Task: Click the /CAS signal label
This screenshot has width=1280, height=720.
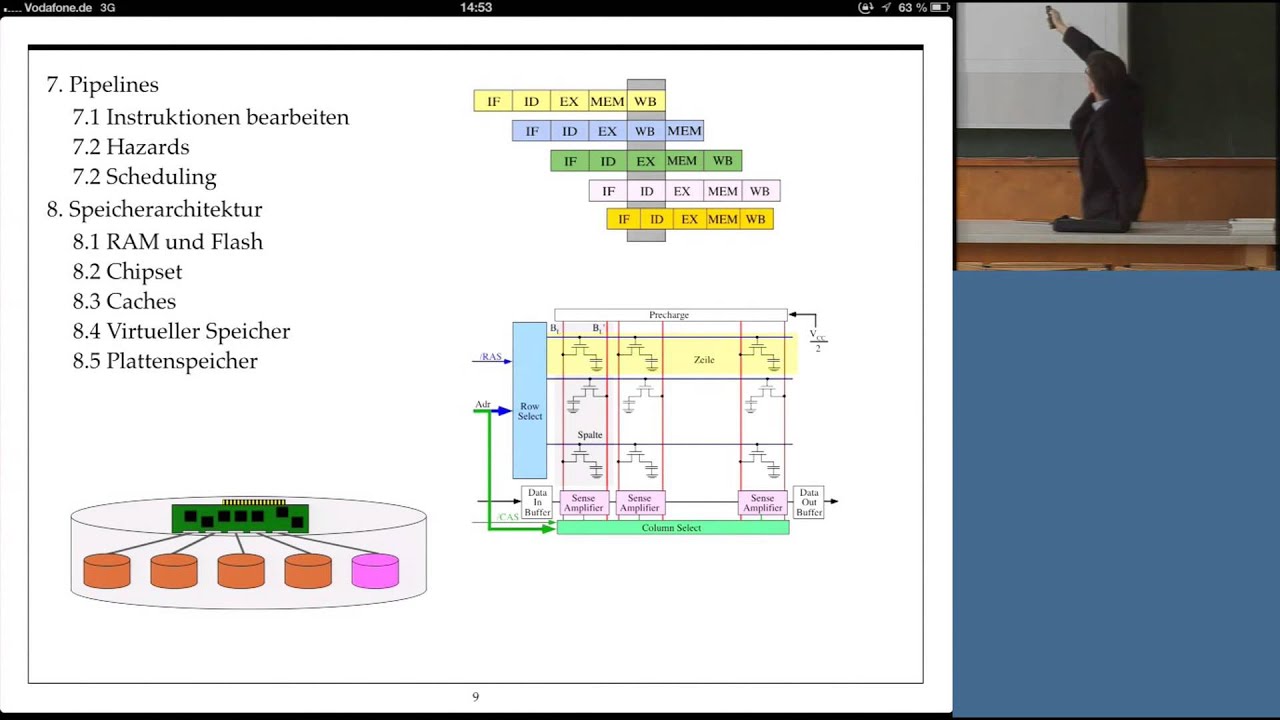Action: point(508,517)
